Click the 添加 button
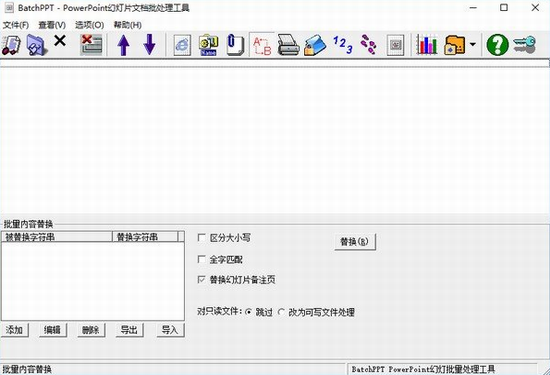This screenshot has width=550, height=375. click(x=15, y=330)
